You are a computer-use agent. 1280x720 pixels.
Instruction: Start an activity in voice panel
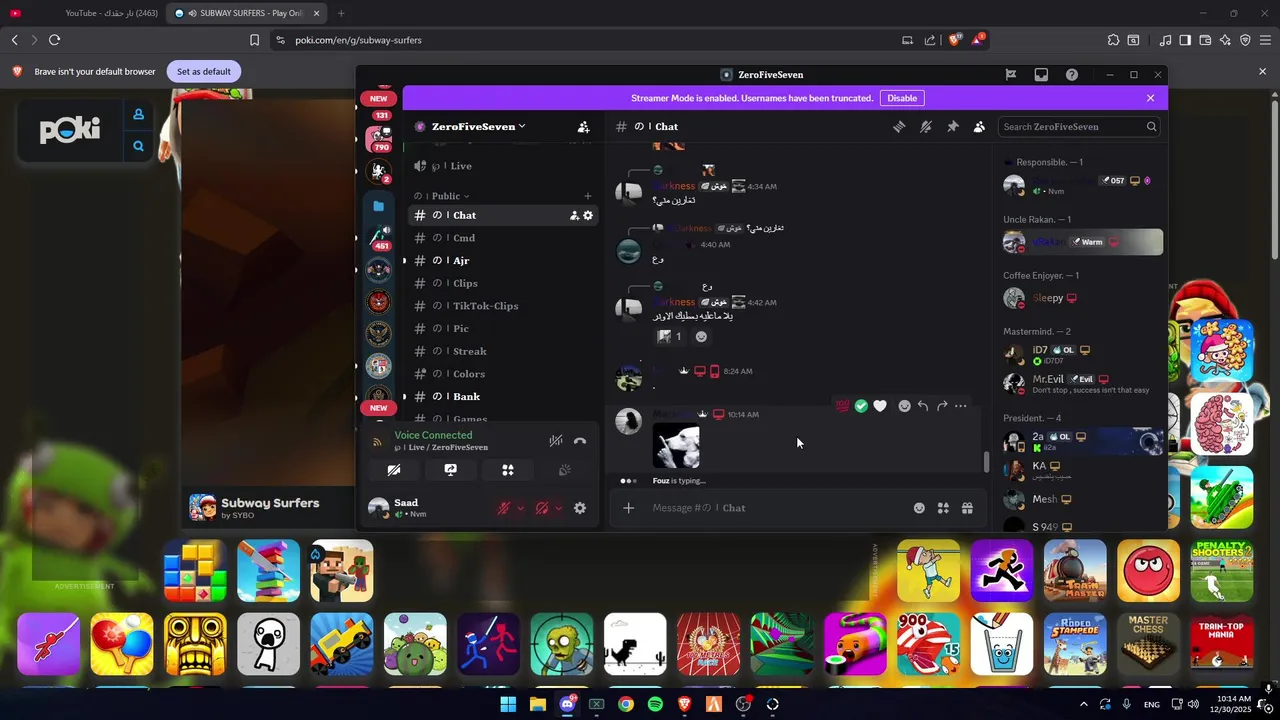pyautogui.click(x=508, y=470)
